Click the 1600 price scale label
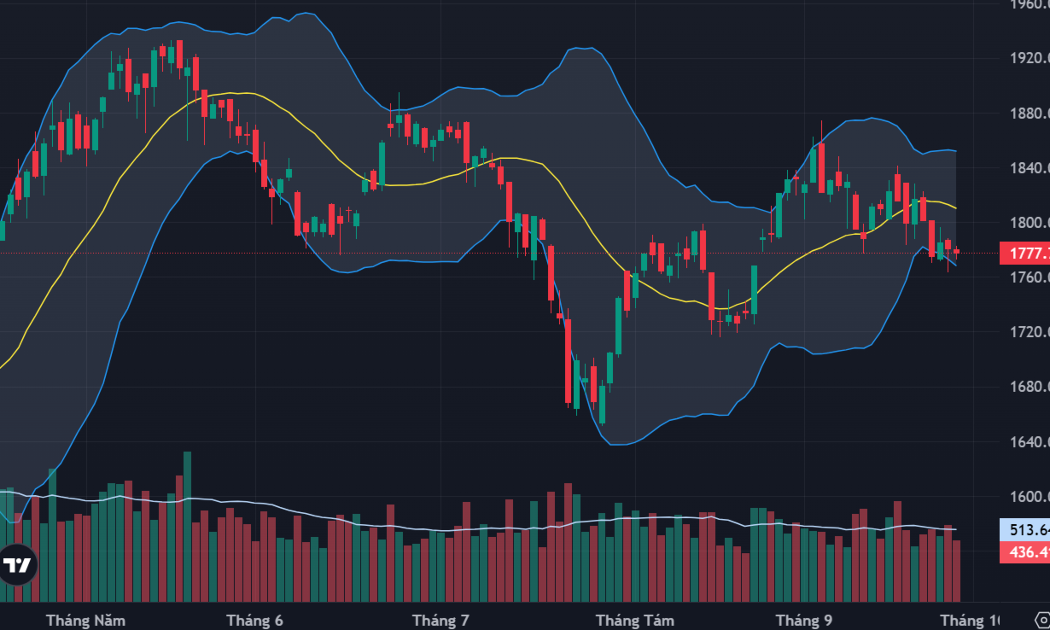 1029,497
